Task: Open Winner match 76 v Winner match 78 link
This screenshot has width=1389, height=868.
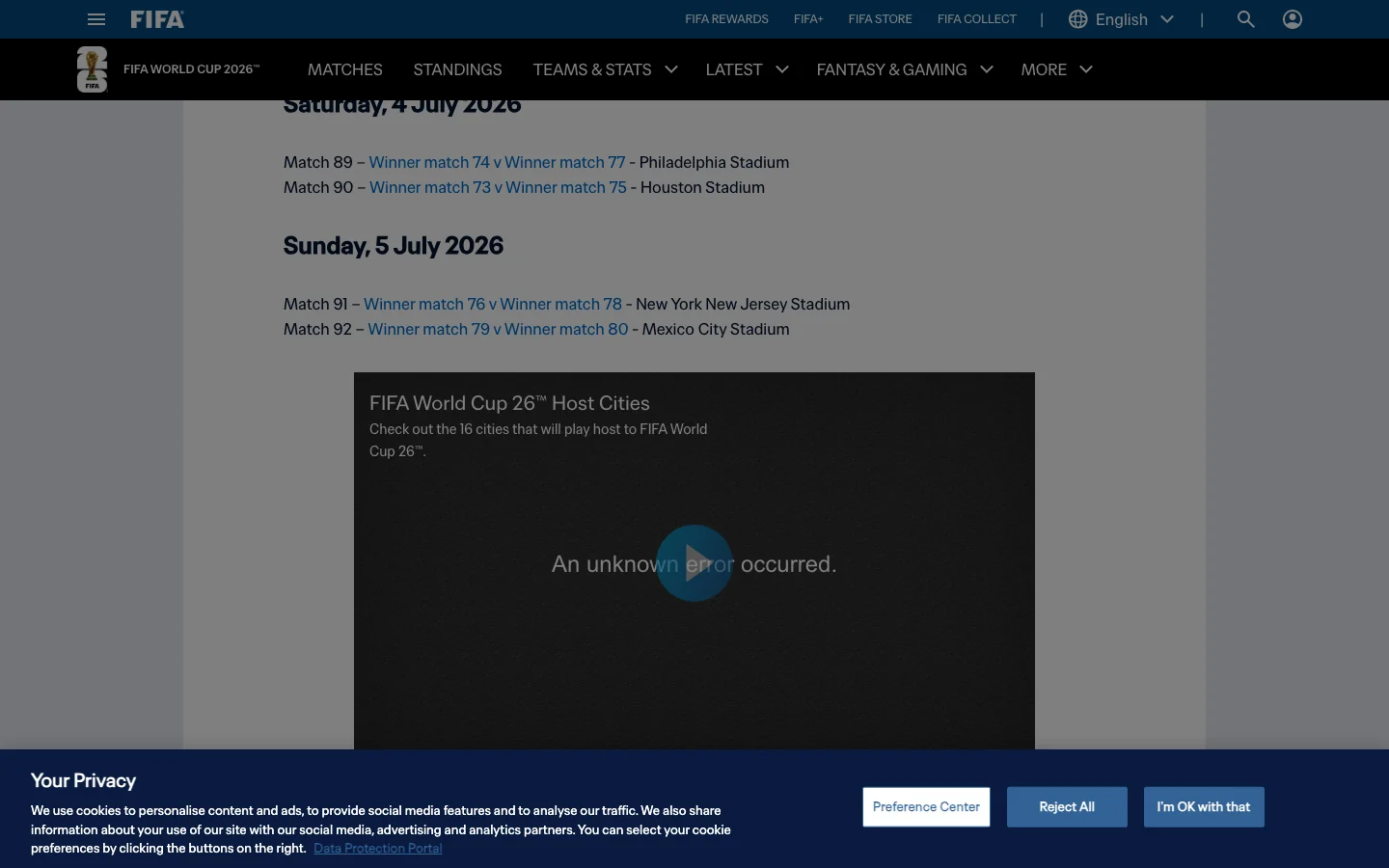Action: [x=493, y=304]
